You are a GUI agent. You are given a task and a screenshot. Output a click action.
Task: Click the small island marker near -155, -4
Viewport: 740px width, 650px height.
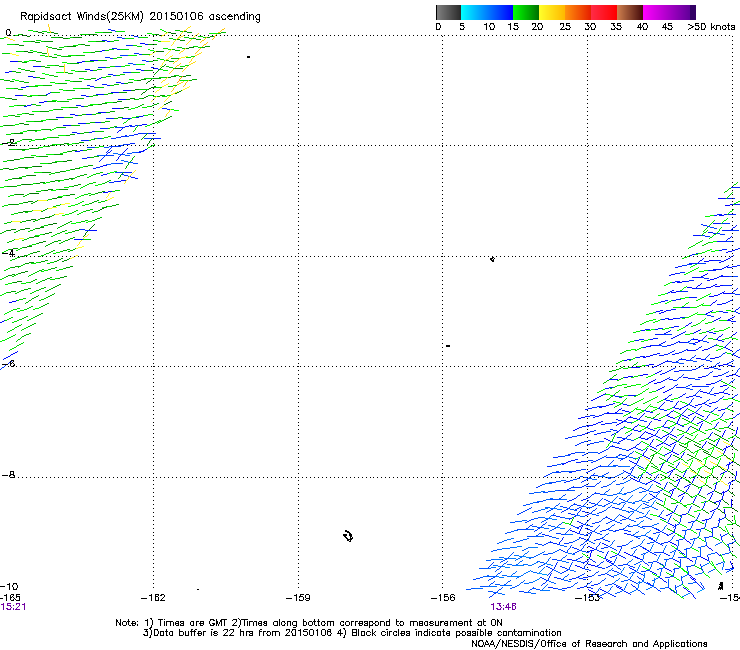click(x=492, y=259)
